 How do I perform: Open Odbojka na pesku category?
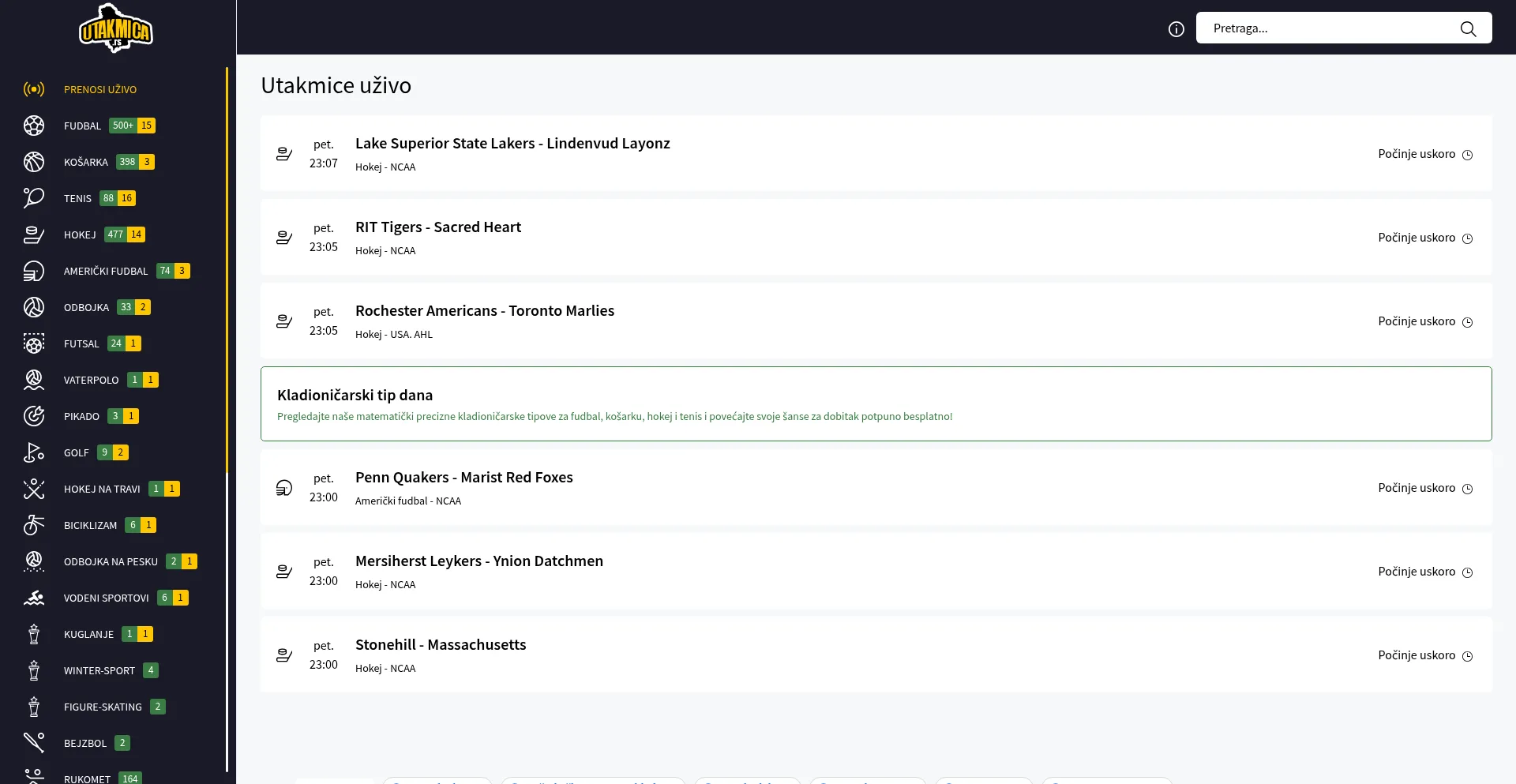coord(111,561)
